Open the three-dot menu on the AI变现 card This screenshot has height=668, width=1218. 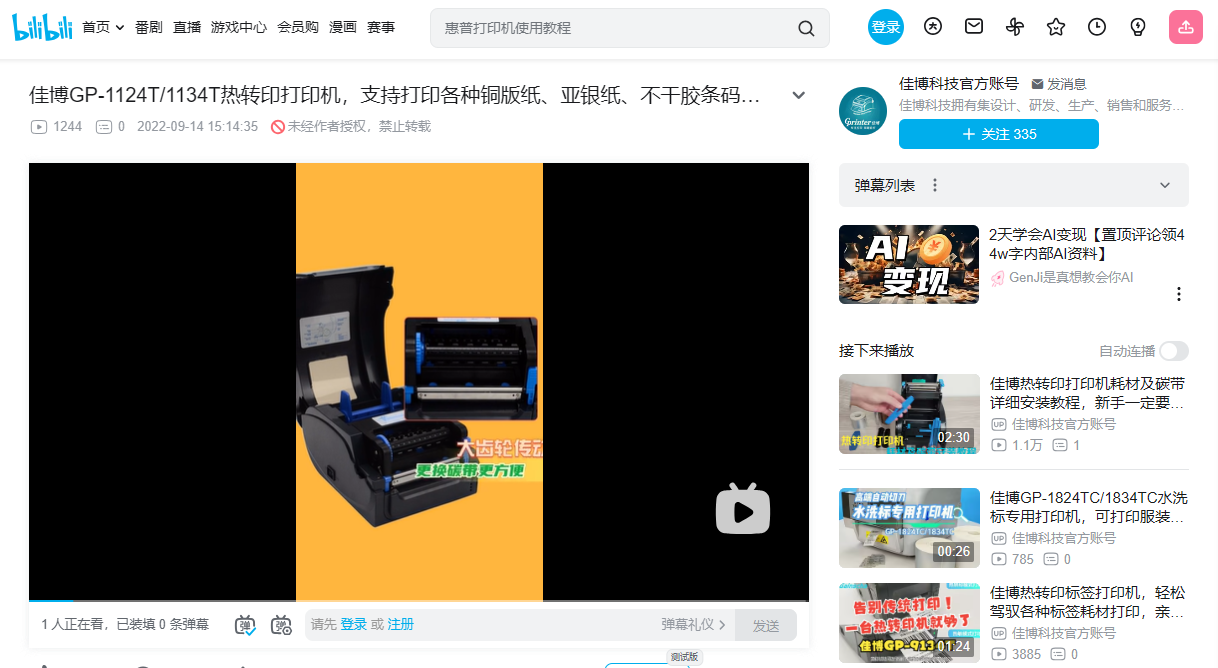(x=1179, y=294)
